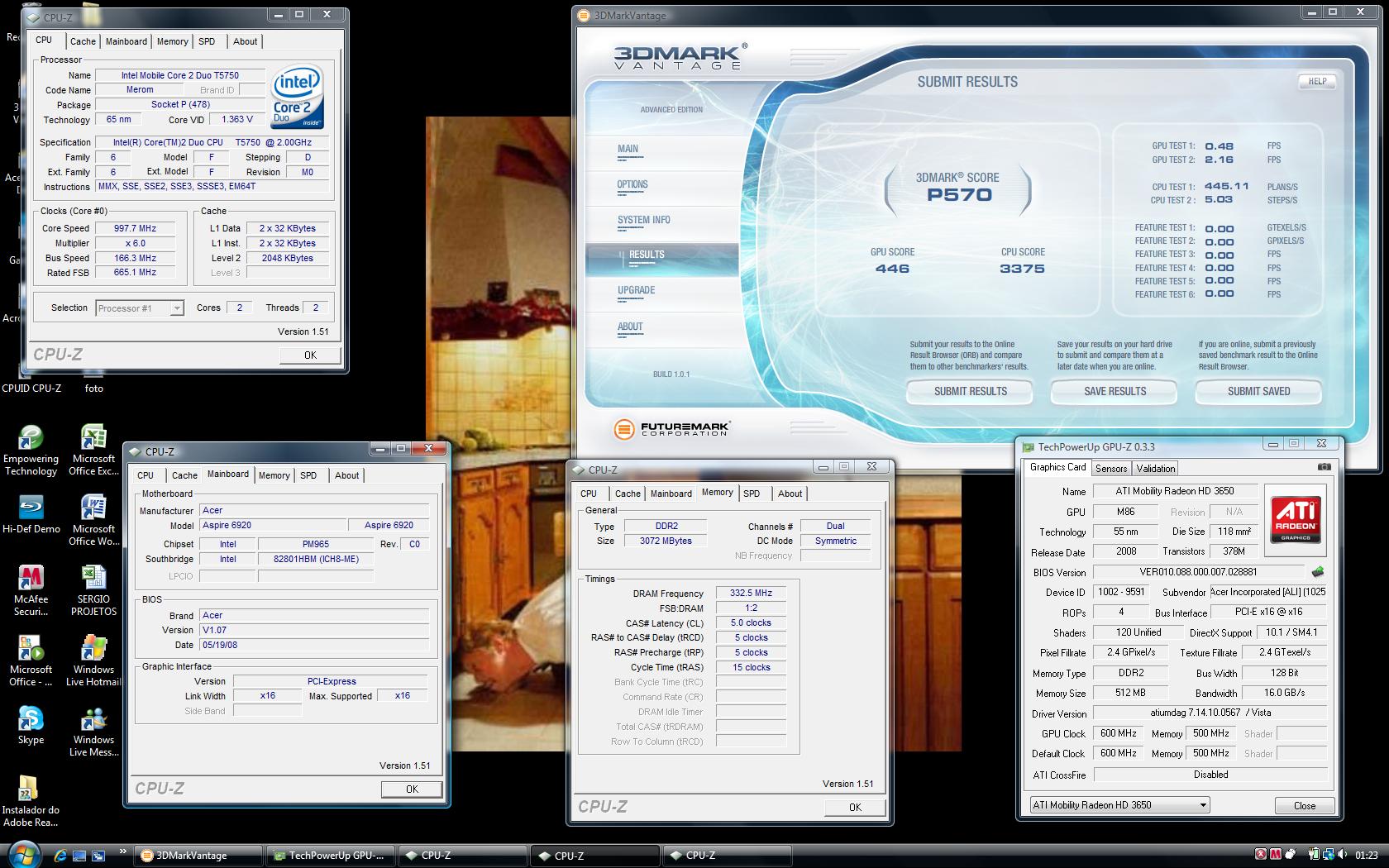Click the taskbar clock showing 01:23

pyautogui.click(x=1367, y=856)
